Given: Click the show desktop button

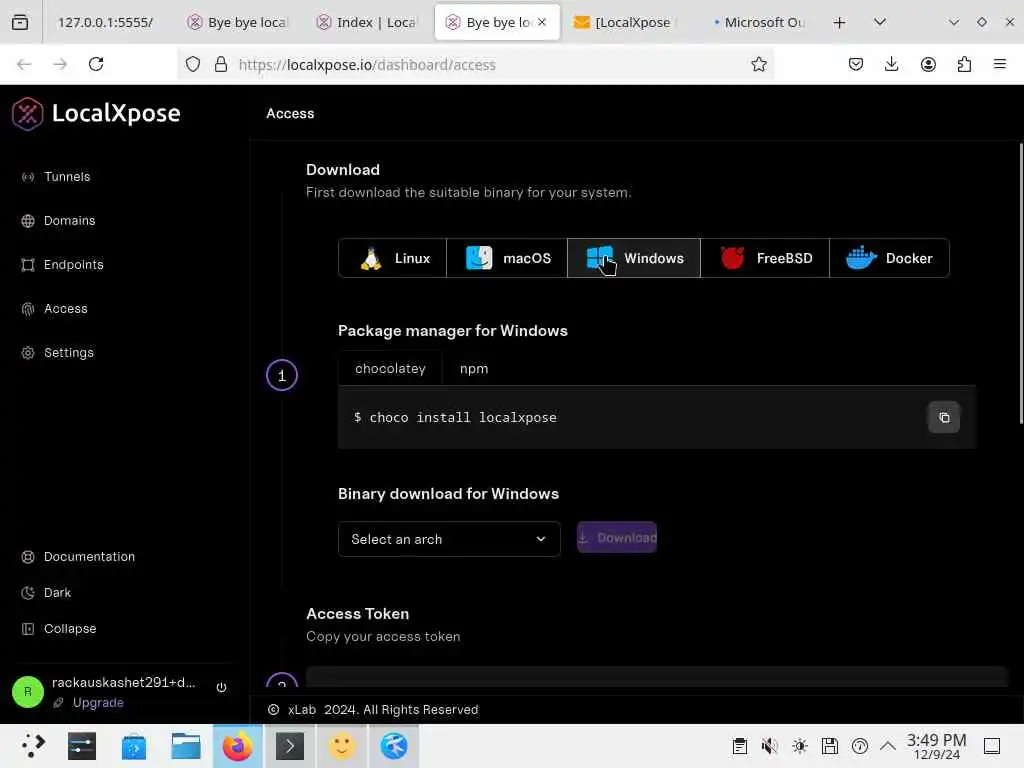Looking at the screenshot, I should (x=992, y=746).
